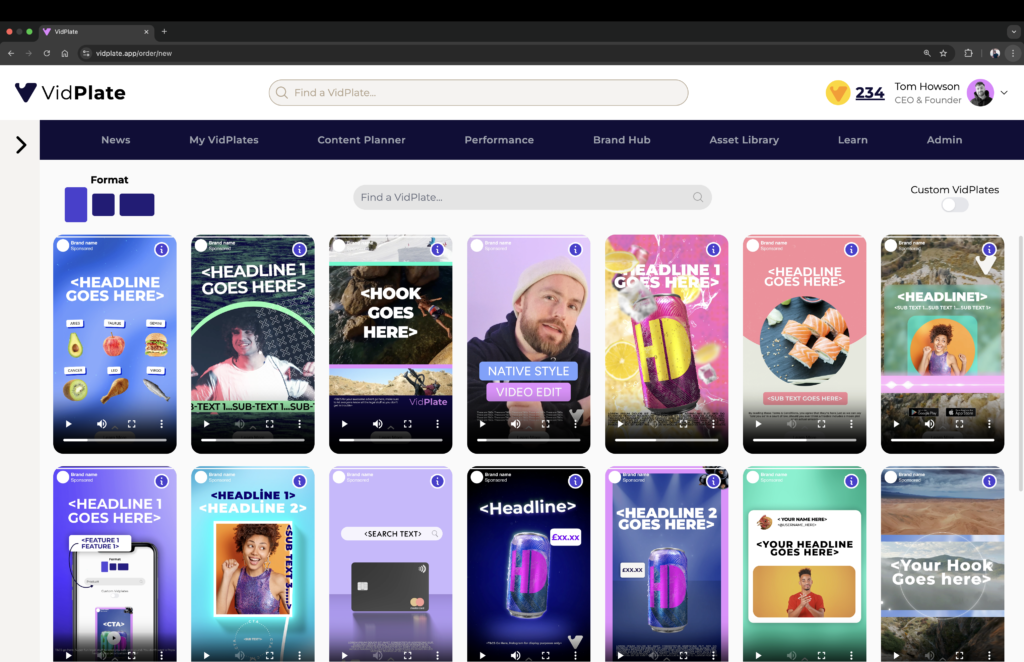Play the Headline 1 template with man in headphones

pos(206,424)
